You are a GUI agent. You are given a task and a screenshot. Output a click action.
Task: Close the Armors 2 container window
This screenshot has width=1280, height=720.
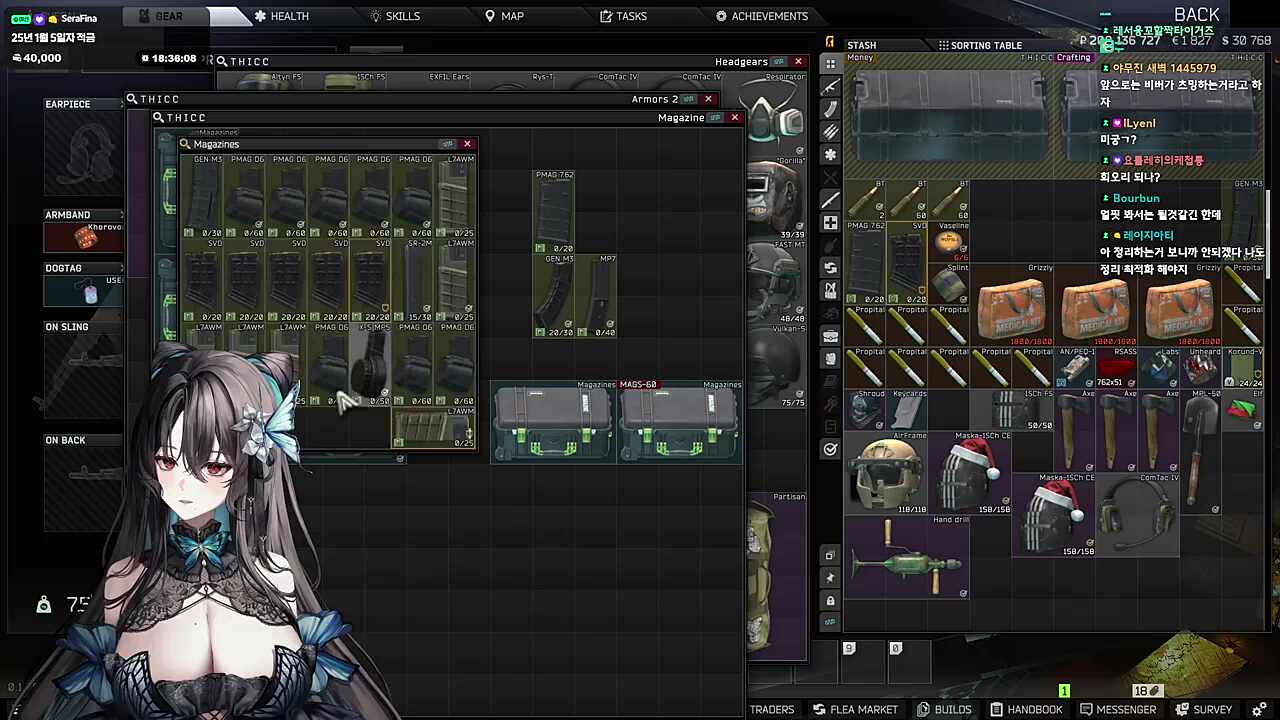tap(708, 99)
